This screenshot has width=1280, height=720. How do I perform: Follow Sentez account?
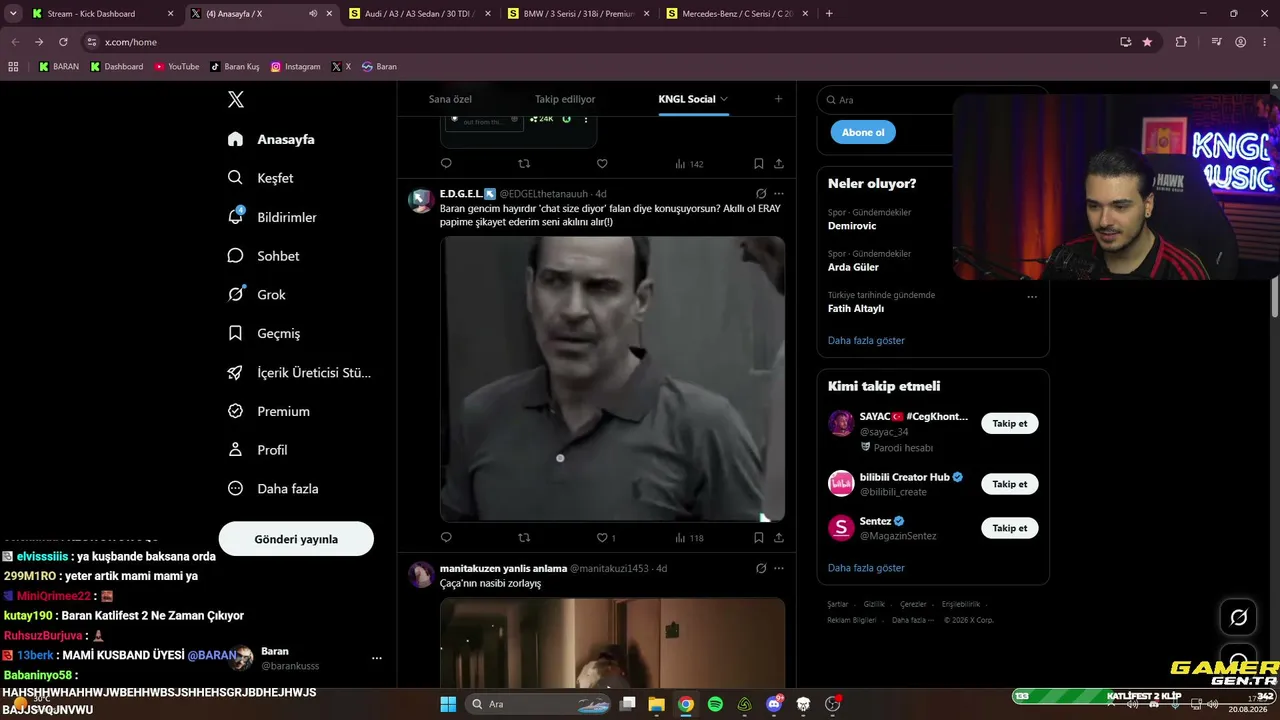click(x=1010, y=528)
